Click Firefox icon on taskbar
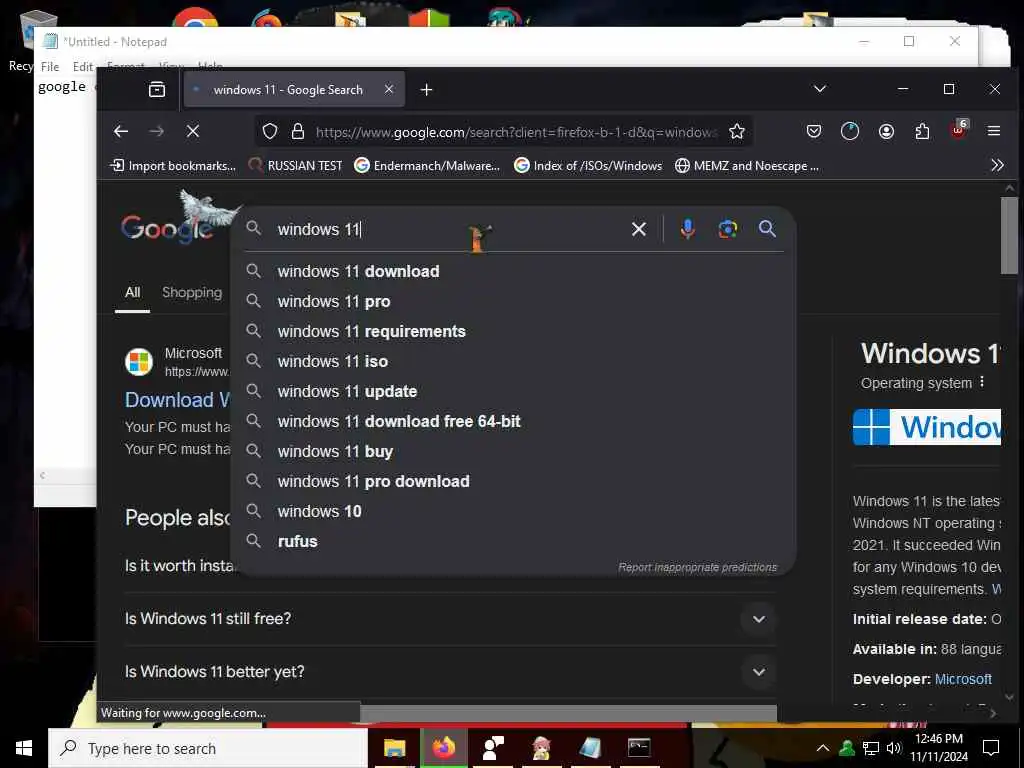The image size is (1024, 768). 443,748
